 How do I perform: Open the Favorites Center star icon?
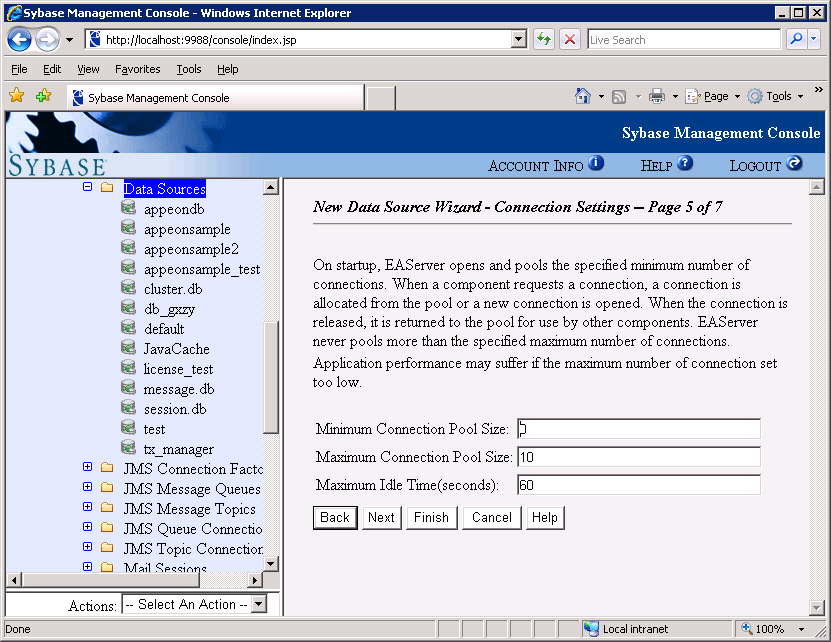click(17, 95)
